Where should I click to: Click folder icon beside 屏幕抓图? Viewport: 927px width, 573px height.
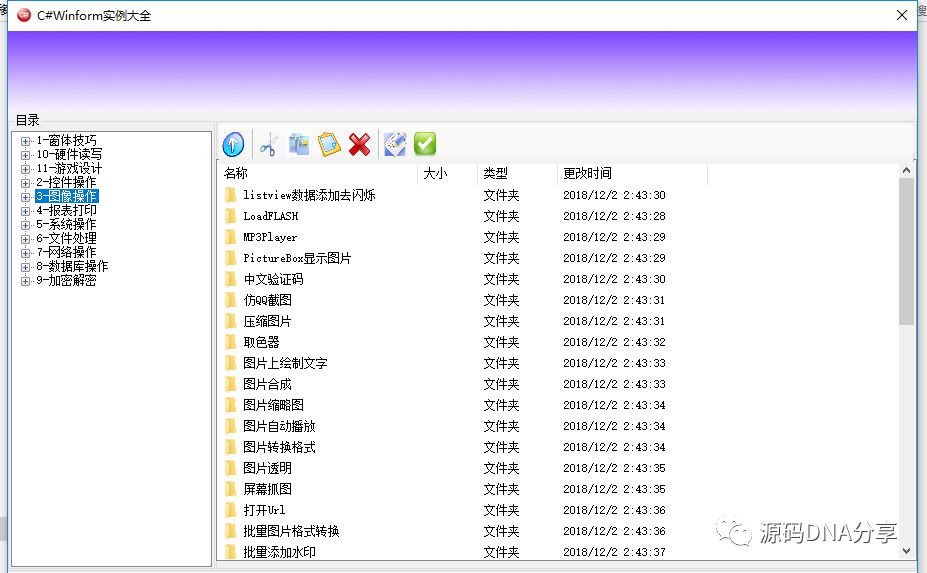point(231,489)
